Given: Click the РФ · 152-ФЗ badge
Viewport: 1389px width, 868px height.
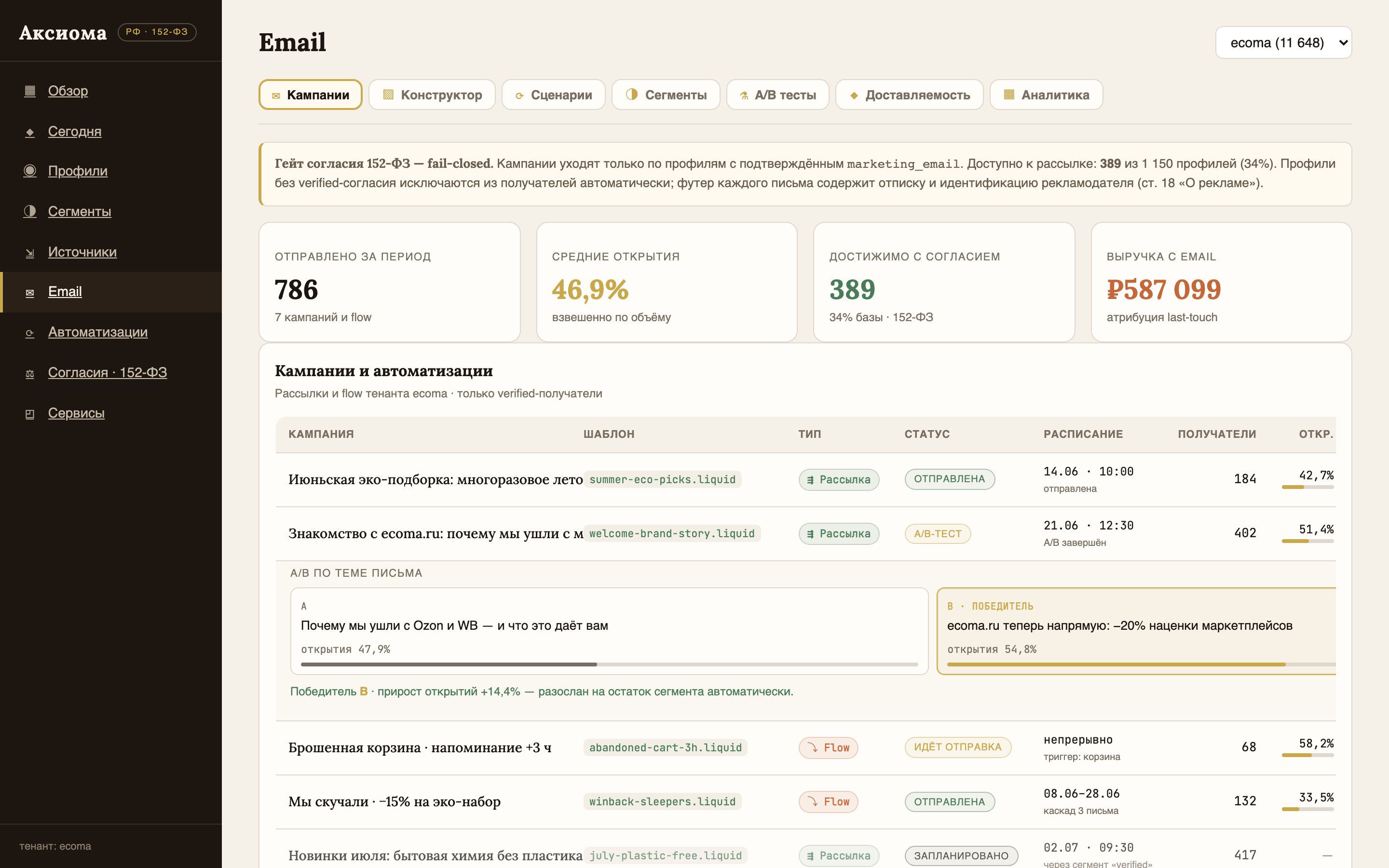Looking at the screenshot, I should tap(157, 32).
